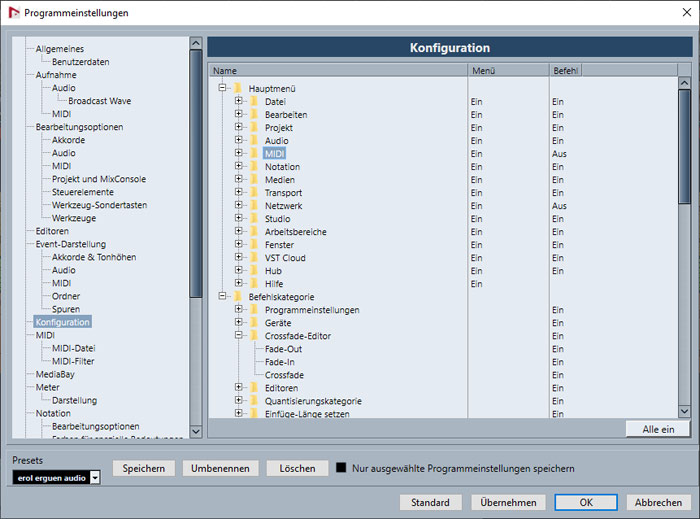Click the folder icon next to Datei
Image resolution: width=700 pixels, height=519 pixels.
[x=254, y=102]
